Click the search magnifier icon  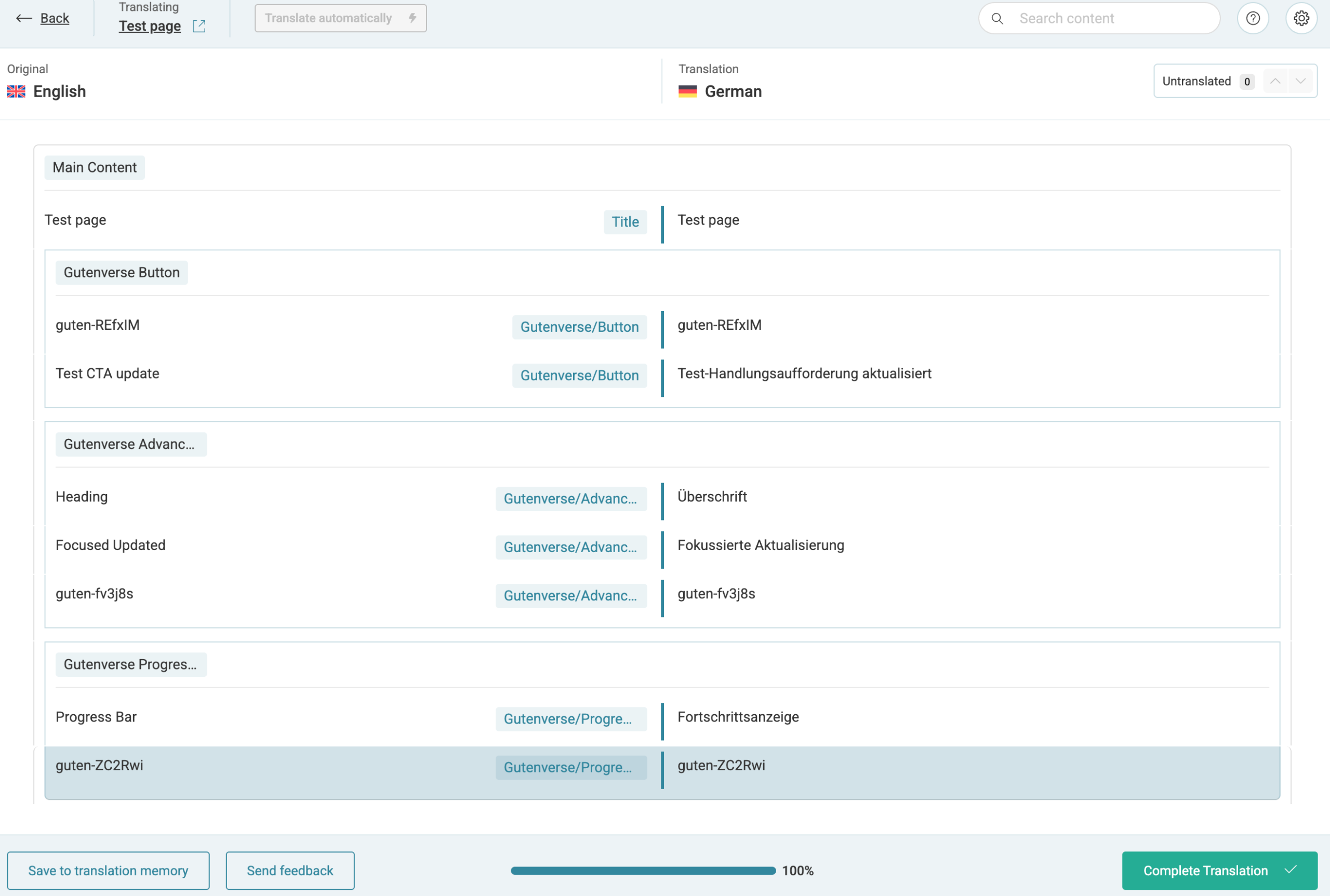pos(997,19)
